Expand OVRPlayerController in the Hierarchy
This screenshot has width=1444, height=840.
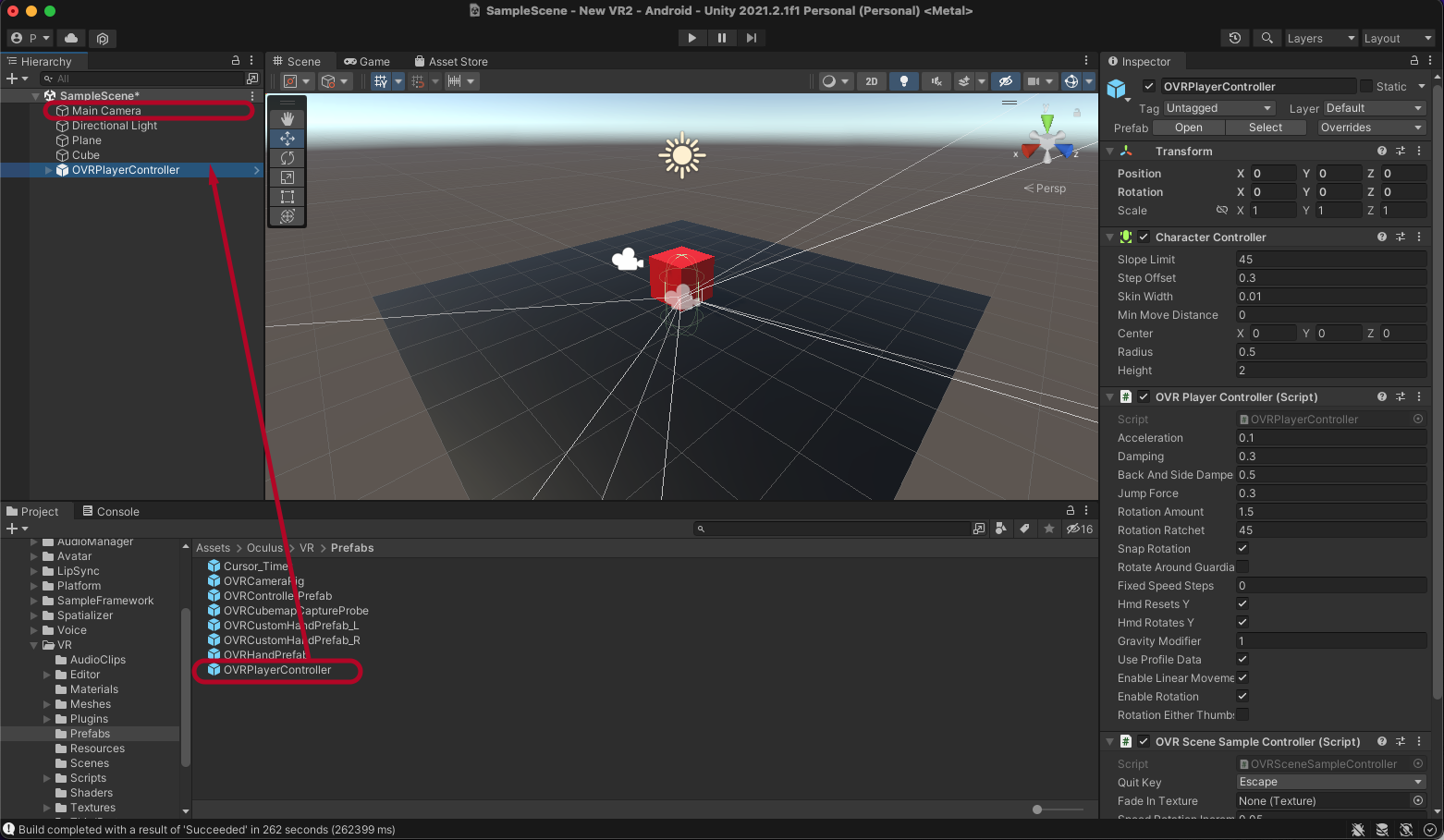point(49,170)
